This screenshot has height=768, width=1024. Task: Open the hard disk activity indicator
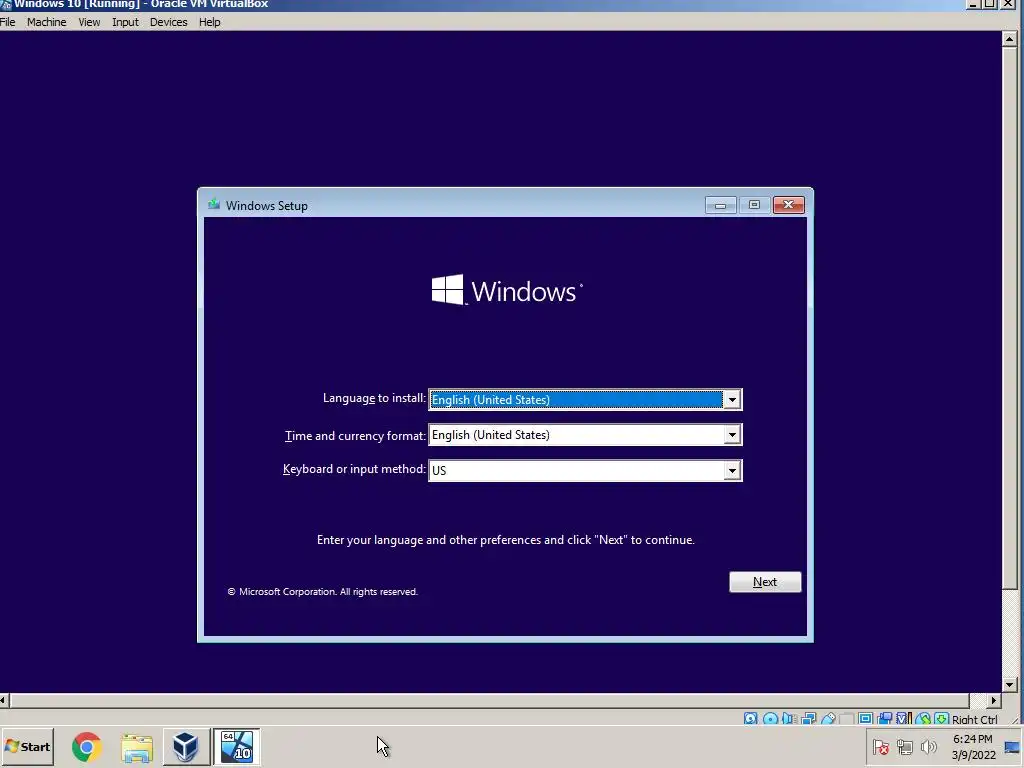(750, 719)
